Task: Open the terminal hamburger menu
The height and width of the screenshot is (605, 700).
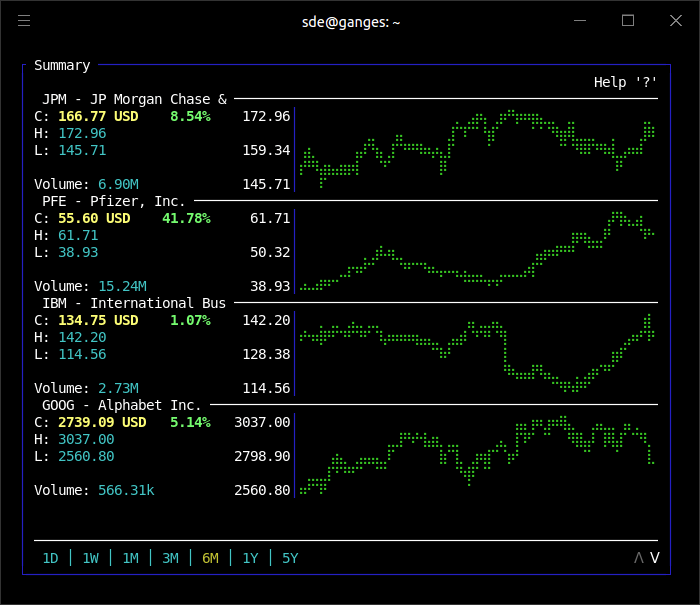Action: coord(24,21)
